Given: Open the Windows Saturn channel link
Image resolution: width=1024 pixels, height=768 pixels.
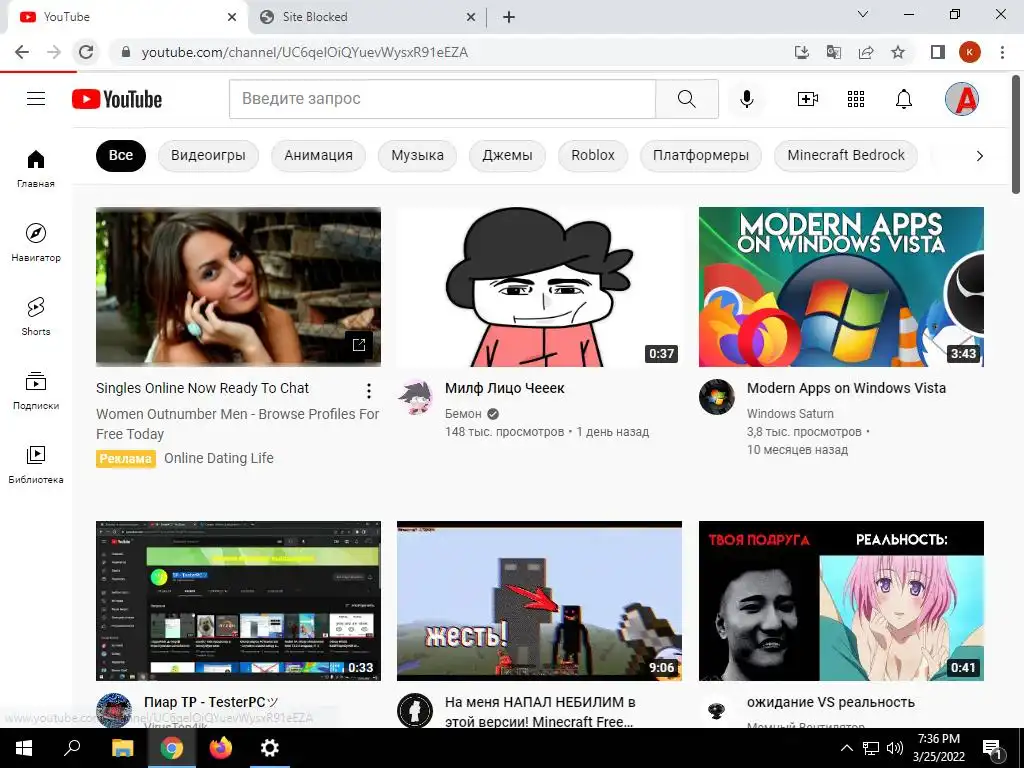Looking at the screenshot, I should coord(790,413).
